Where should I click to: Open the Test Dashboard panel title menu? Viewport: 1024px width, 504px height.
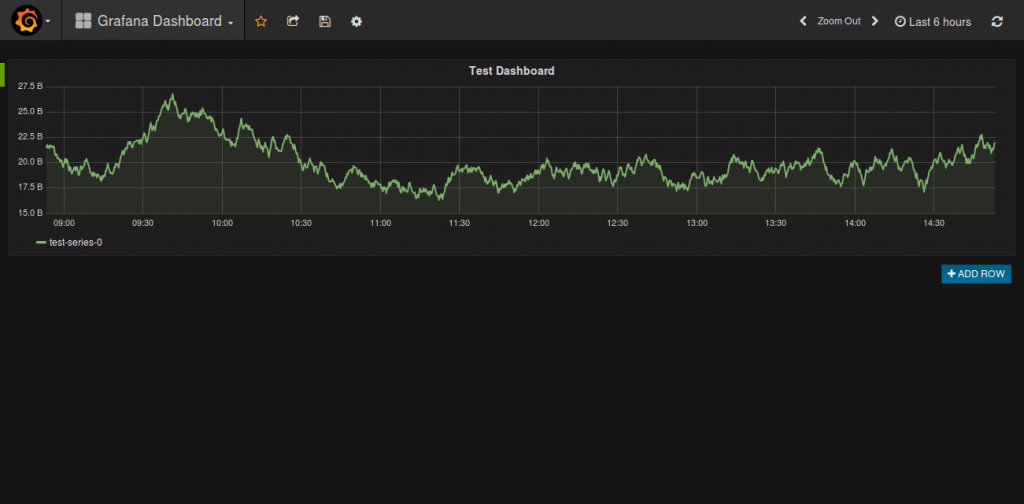(511, 71)
